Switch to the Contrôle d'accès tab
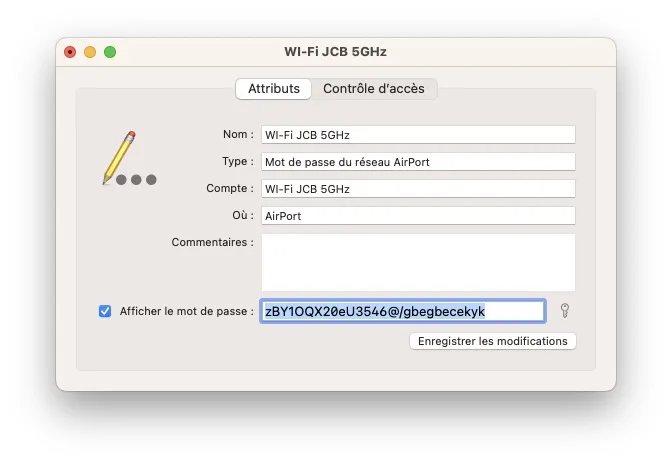 pos(374,89)
